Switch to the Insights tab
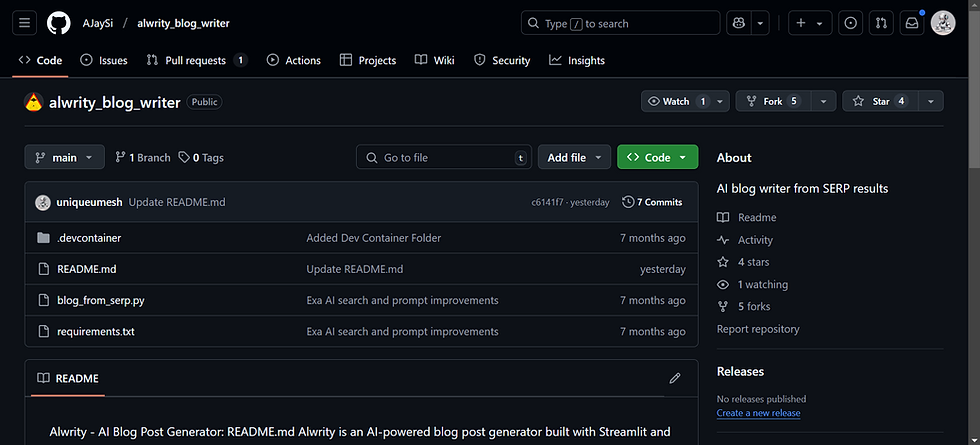This screenshot has width=980, height=445. tap(577, 60)
